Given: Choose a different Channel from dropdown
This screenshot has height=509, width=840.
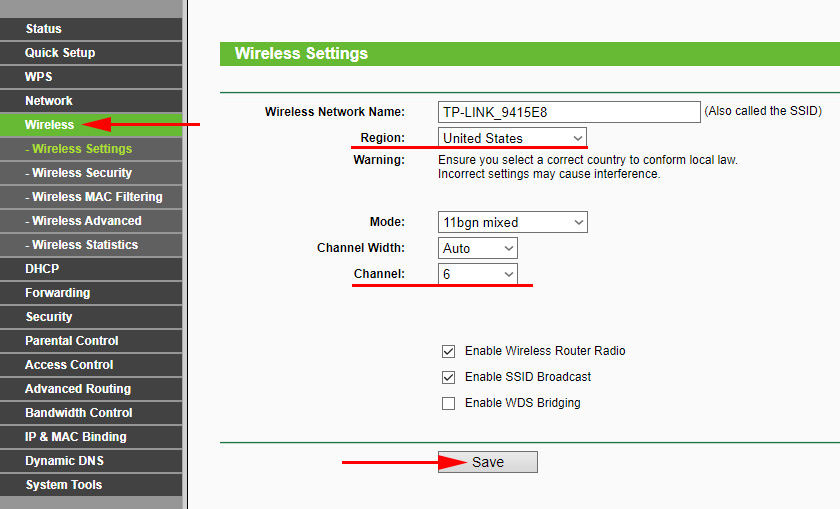Looking at the screenshot, I should tap(478, 274).
